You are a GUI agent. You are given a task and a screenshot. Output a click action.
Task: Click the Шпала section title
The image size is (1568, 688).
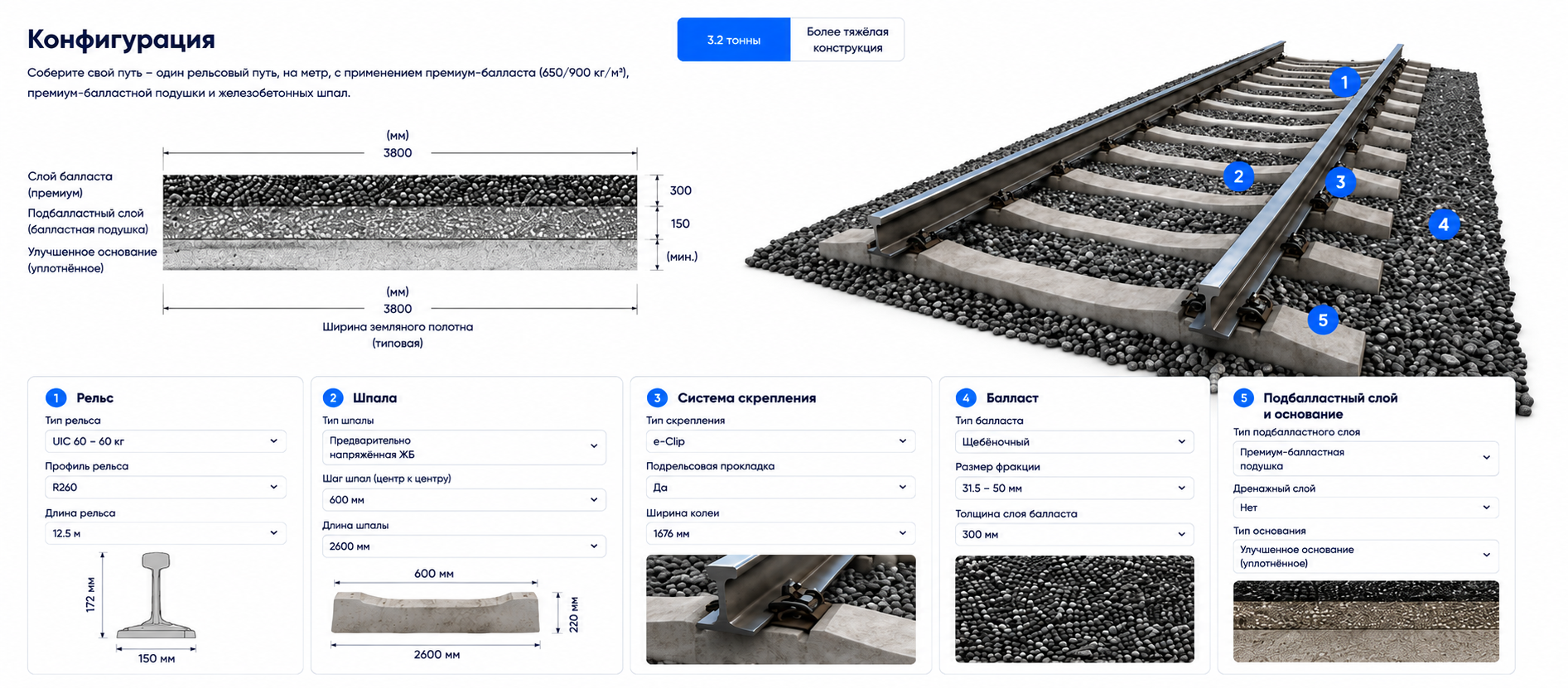click(374, 398)
